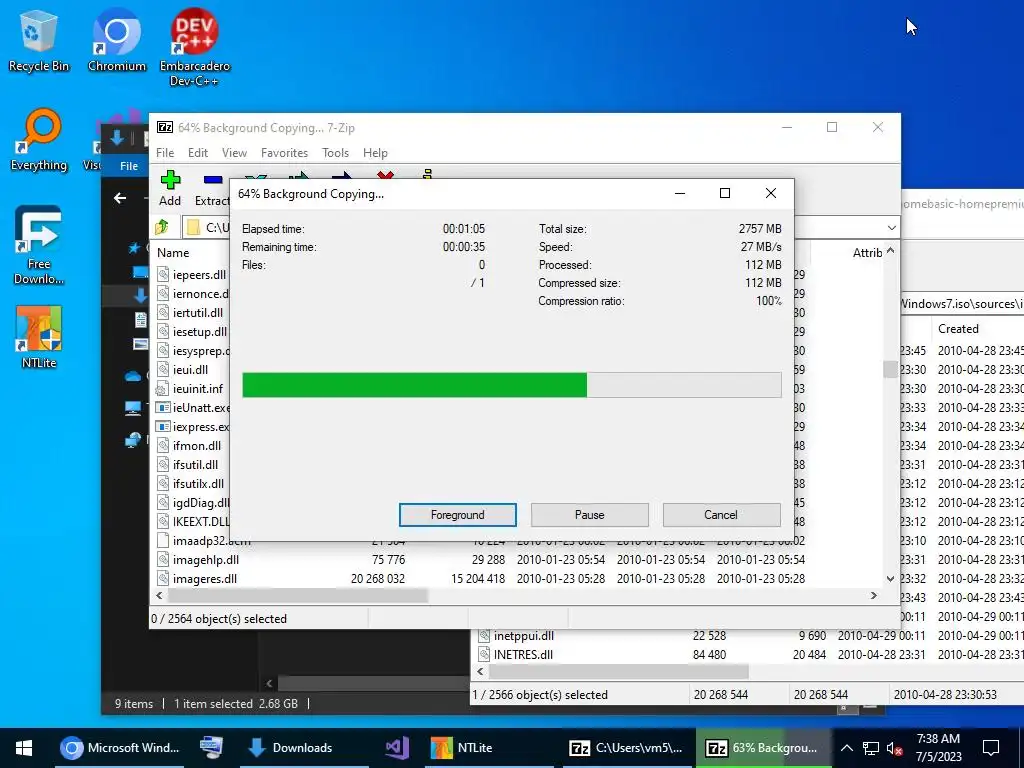Switch to Microsoft Windows Chromium taskbar item

pyautogui.click(x=119, y=748)
